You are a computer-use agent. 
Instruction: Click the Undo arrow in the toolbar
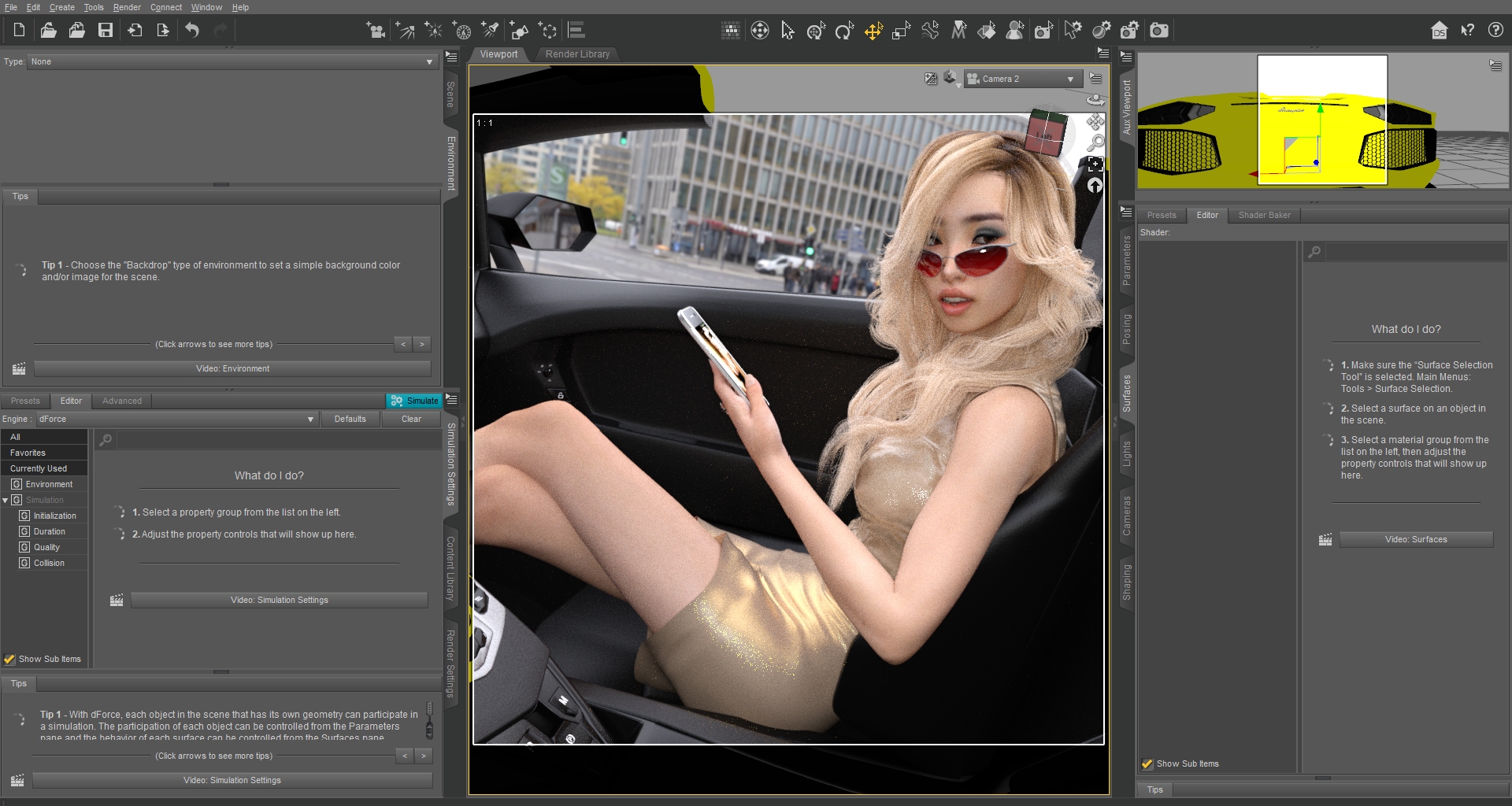[x=192, y=31]
